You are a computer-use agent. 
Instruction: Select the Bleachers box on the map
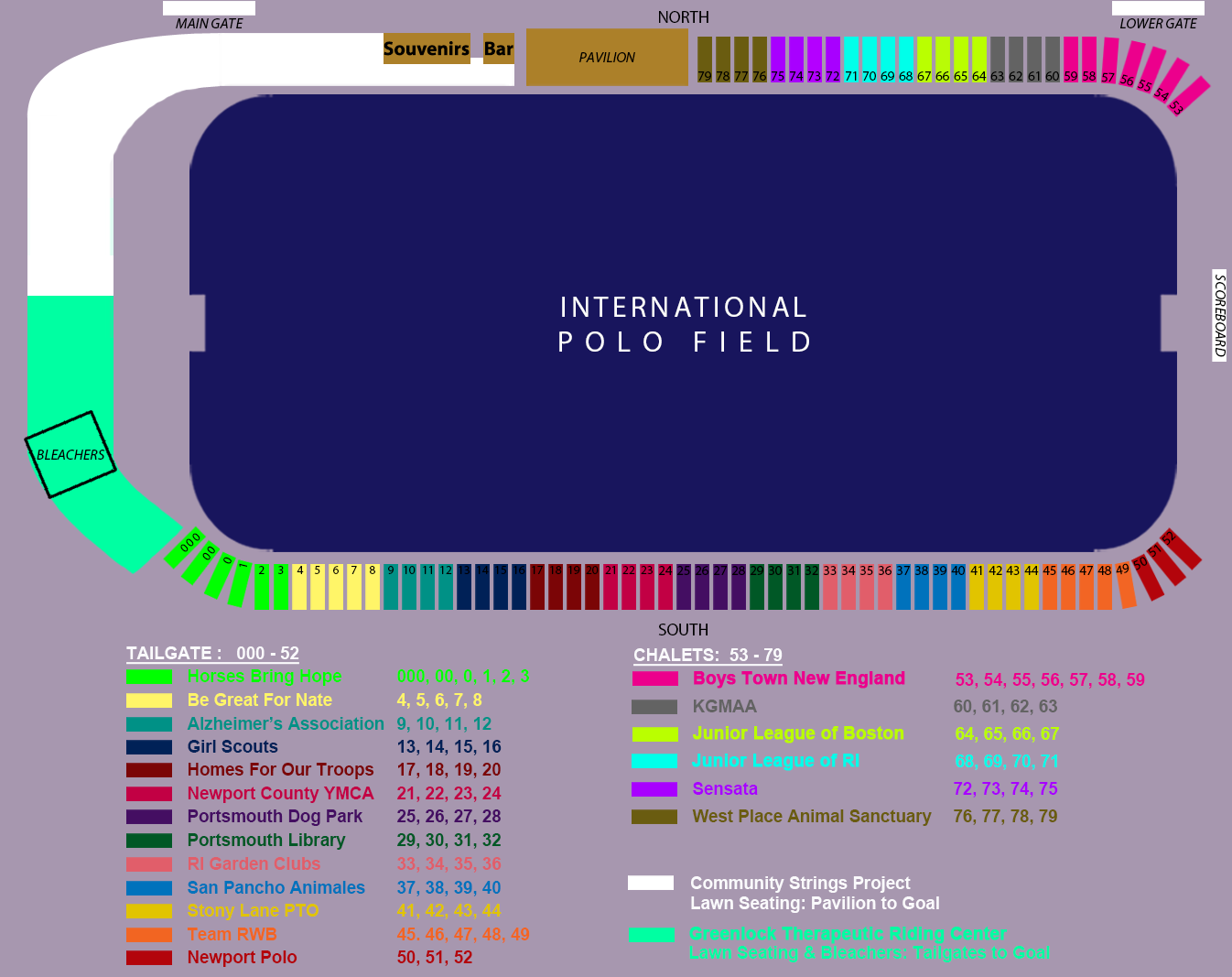(70, 454)
